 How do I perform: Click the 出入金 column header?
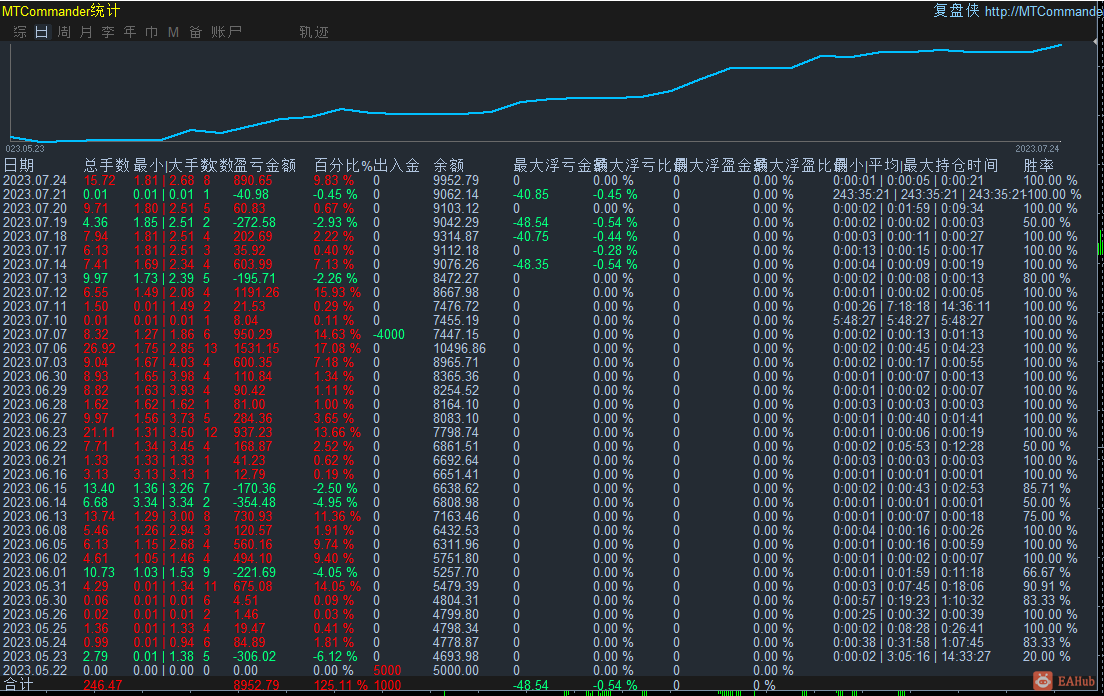coord(396,165)
